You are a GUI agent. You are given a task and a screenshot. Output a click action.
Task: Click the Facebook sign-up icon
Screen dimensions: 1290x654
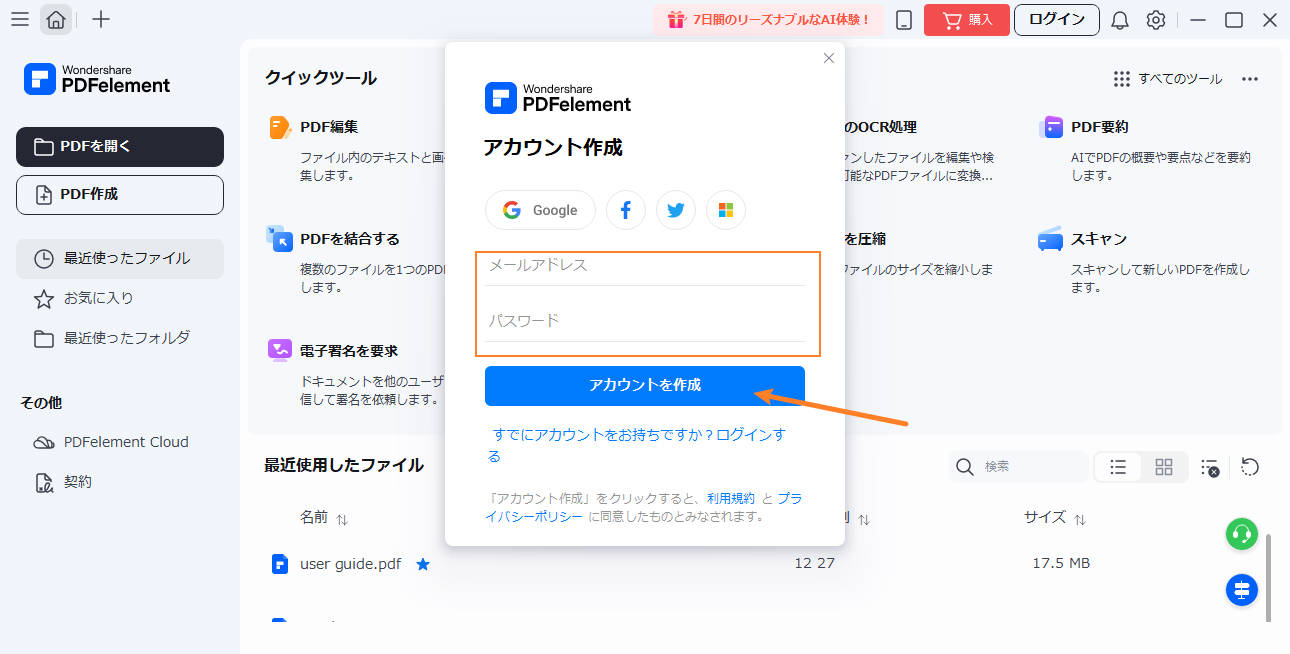626,210
